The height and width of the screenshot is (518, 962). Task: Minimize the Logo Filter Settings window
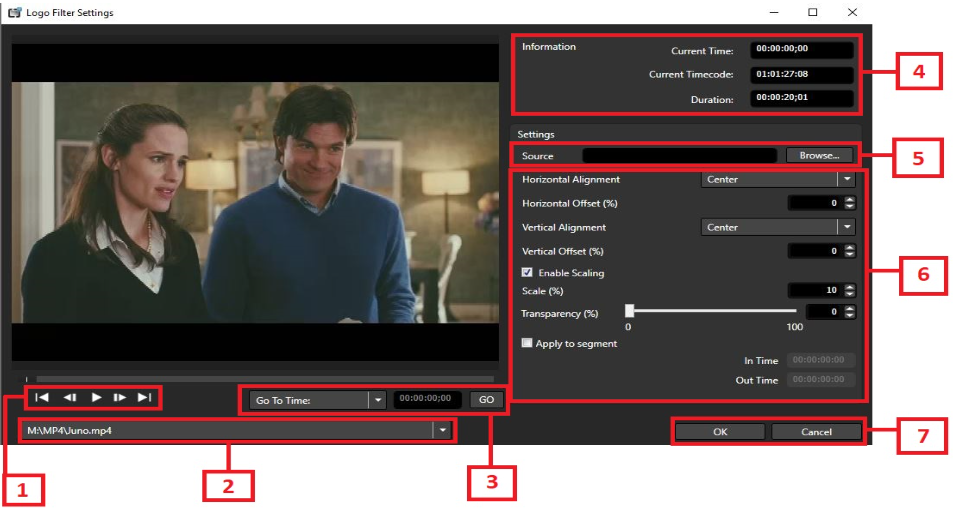774,12
